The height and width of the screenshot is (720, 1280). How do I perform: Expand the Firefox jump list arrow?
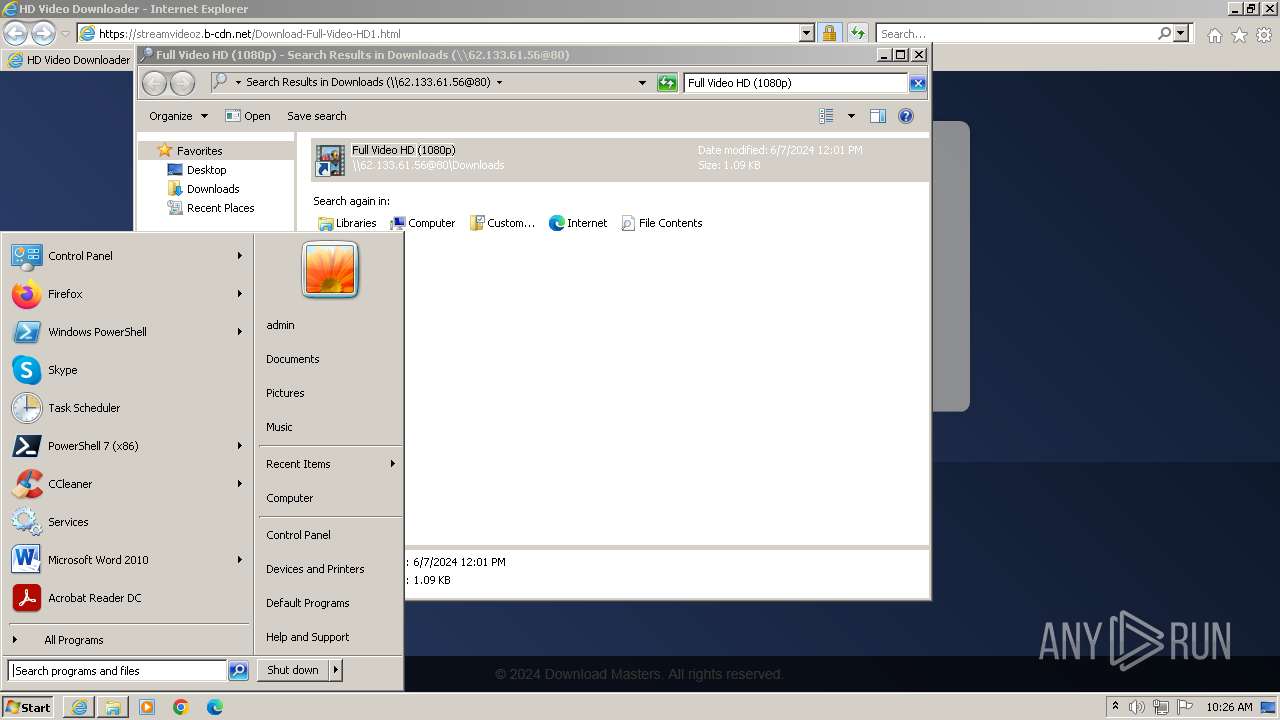point(240,294)
